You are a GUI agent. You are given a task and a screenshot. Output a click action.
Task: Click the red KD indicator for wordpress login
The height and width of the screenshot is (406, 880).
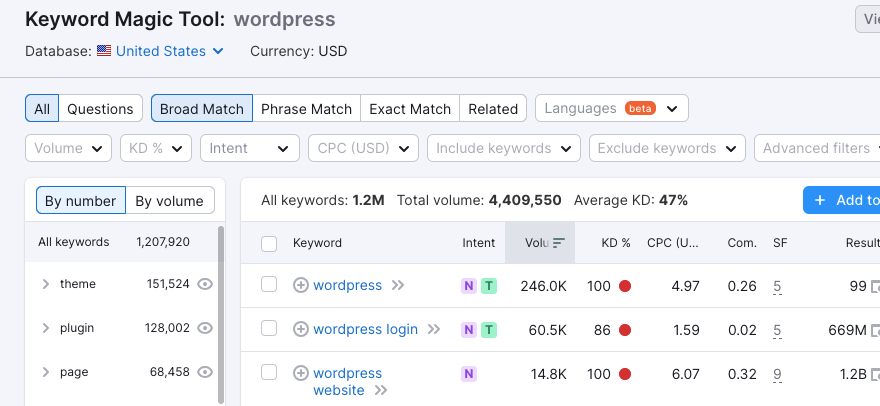coord(625,329)
